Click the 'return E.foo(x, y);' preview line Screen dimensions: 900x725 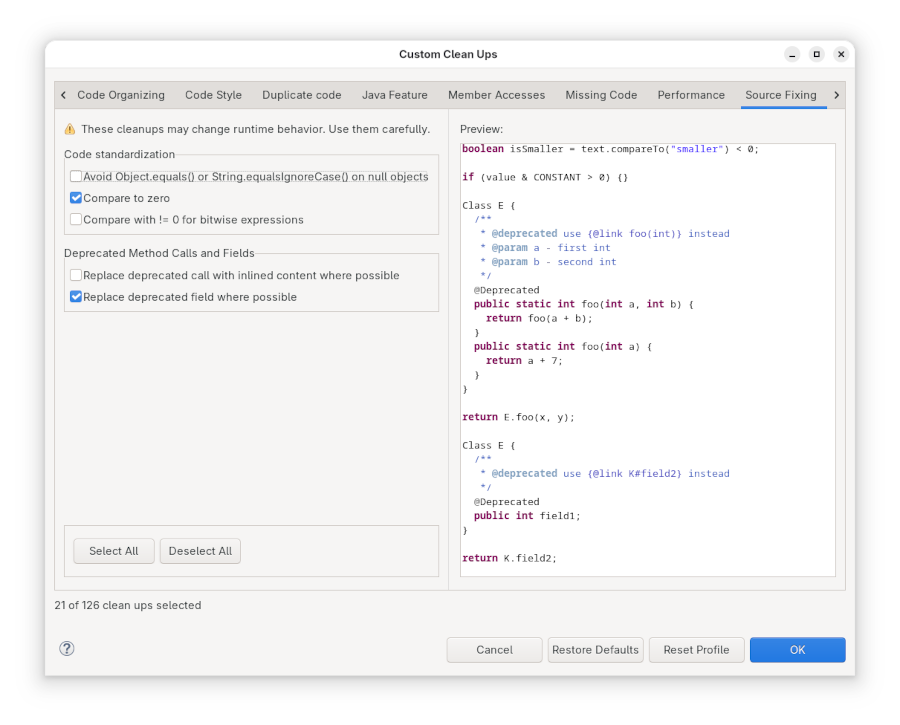[x=518, y=417]
